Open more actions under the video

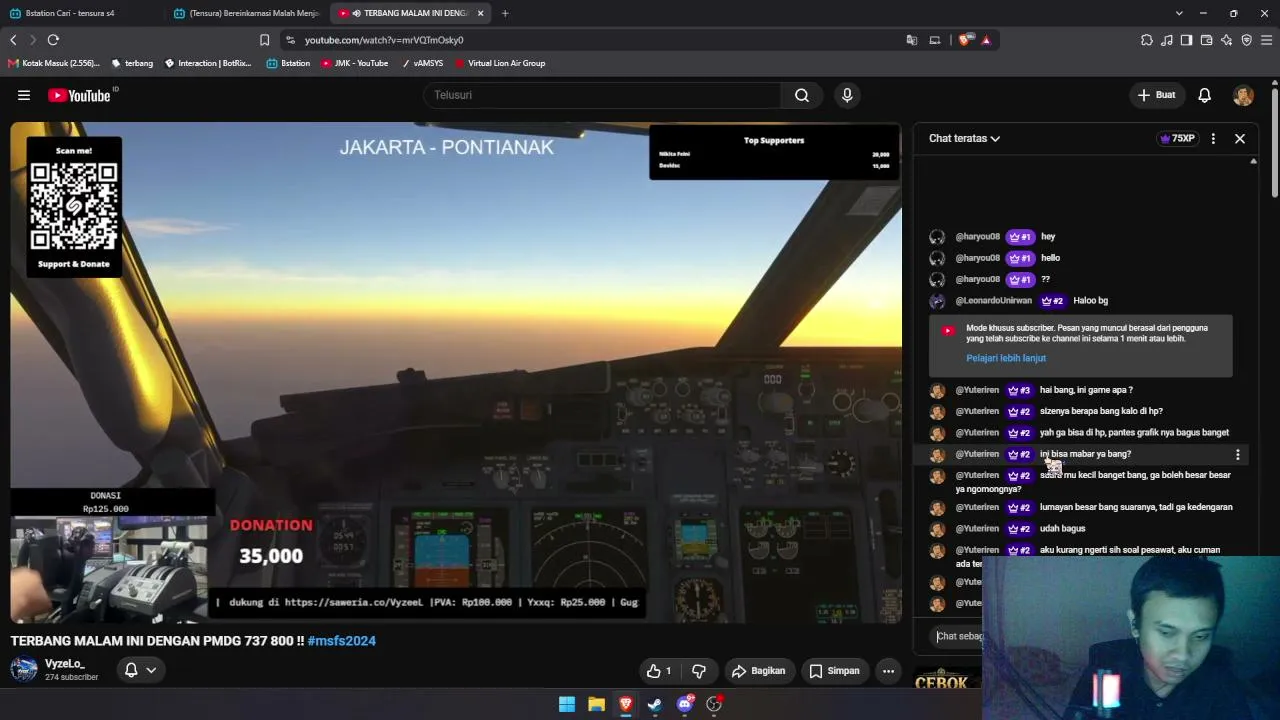click(x=888, y=671)
